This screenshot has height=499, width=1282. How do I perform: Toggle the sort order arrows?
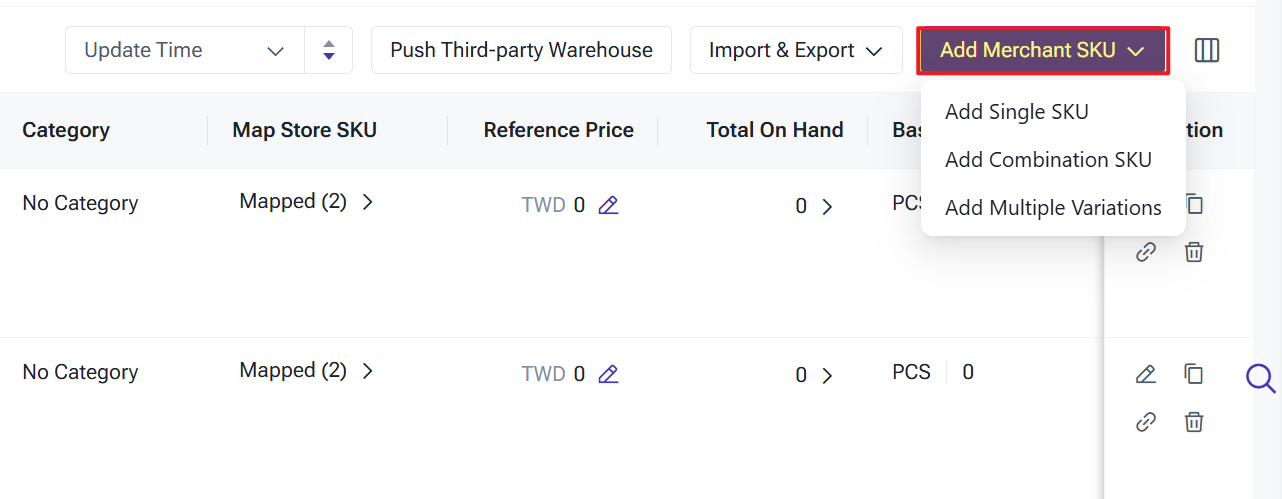click(329, 50)
